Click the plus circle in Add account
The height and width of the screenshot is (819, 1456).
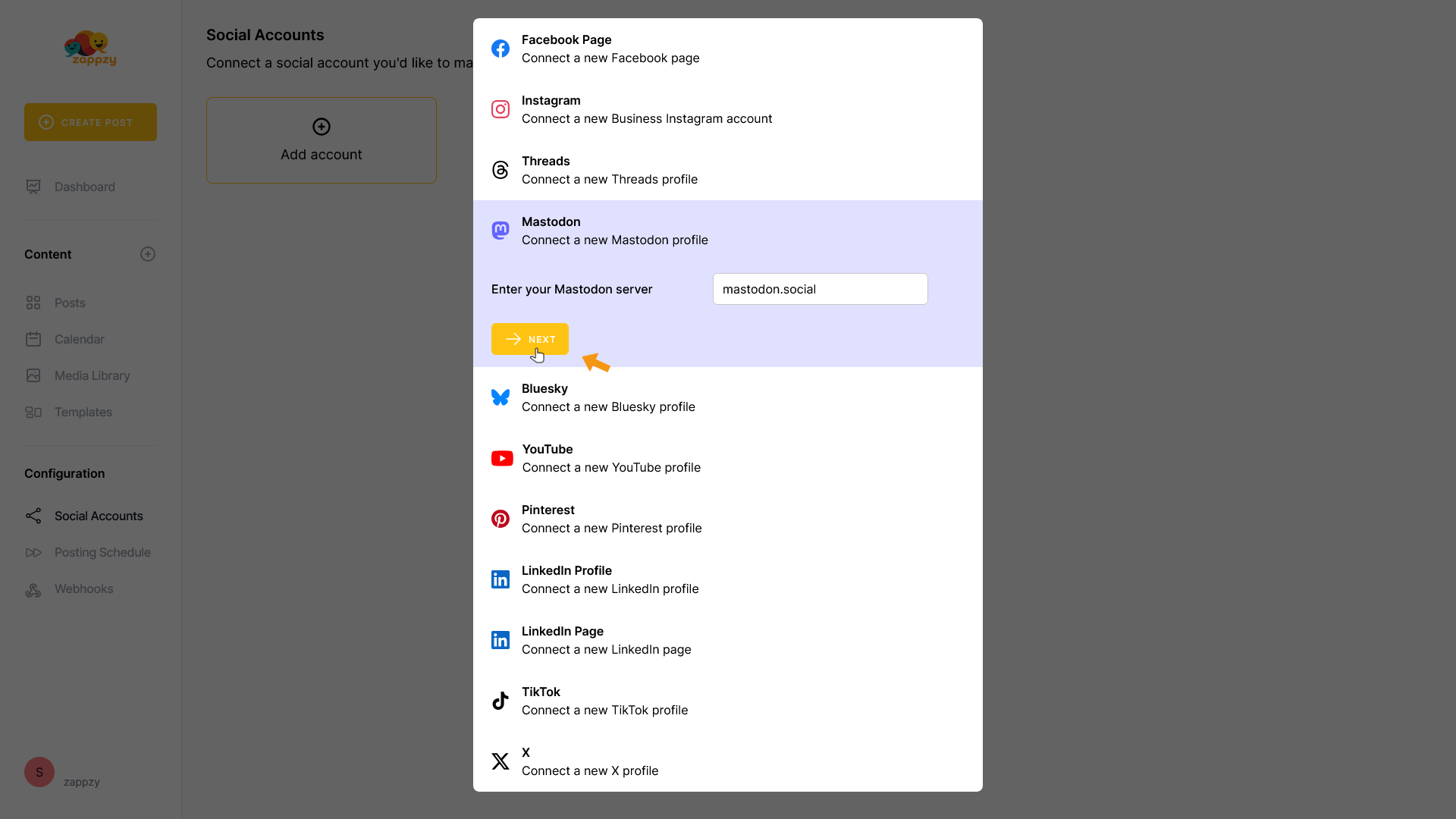322,127
